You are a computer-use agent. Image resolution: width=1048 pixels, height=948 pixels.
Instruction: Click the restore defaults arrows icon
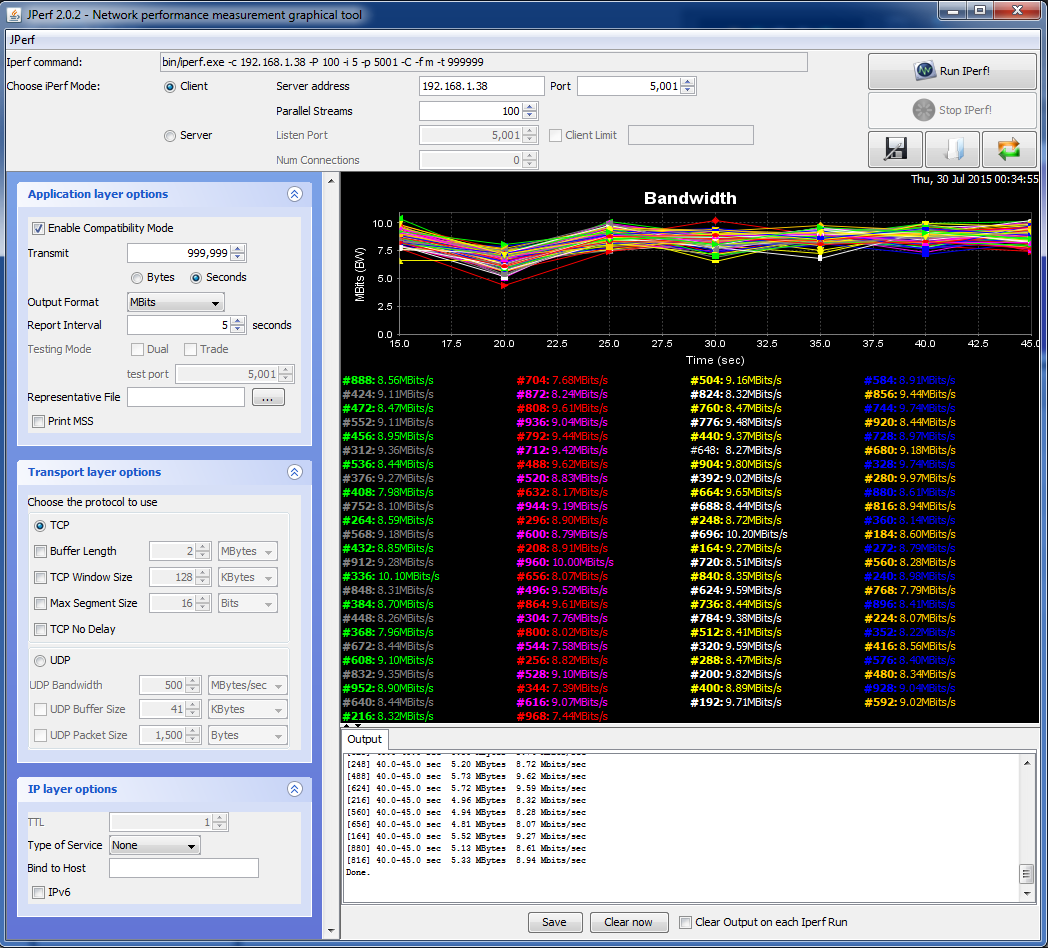pyautogui.click(x=1010, y=148)
